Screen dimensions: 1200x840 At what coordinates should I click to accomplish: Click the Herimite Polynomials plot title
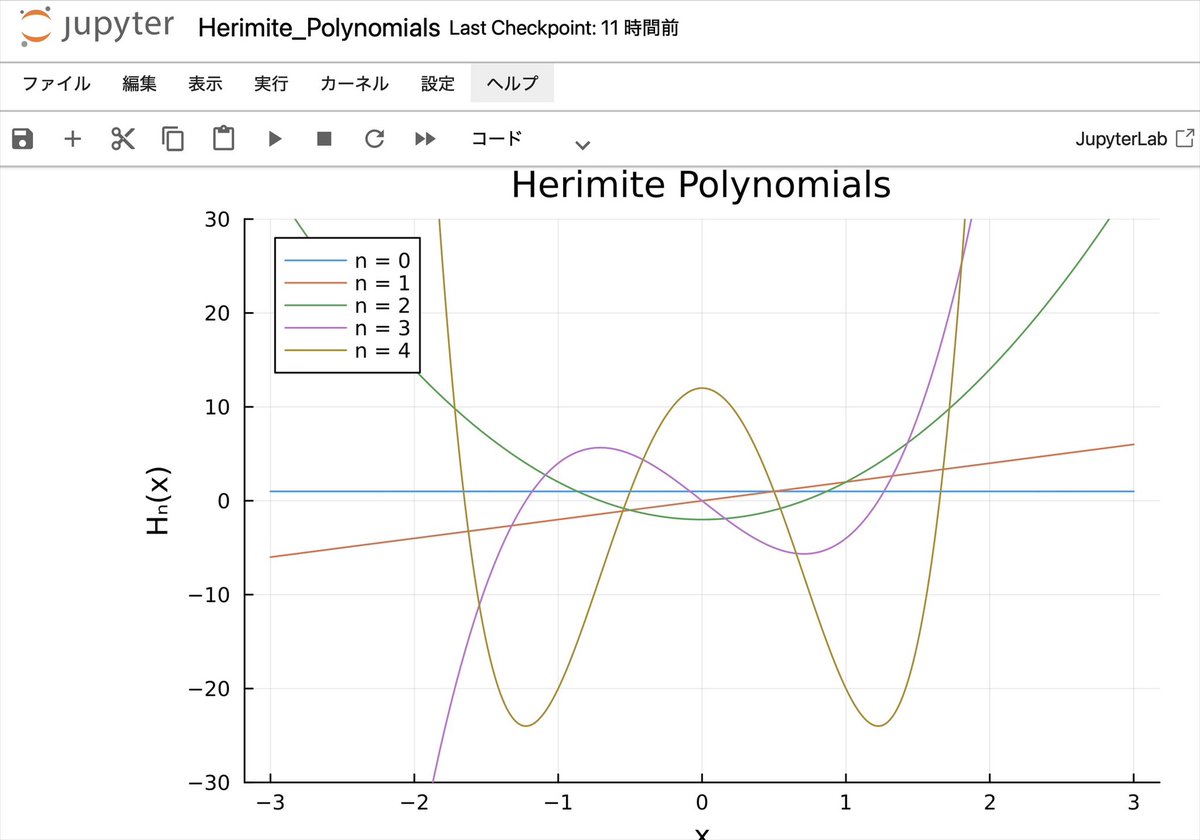pos(701,185)
